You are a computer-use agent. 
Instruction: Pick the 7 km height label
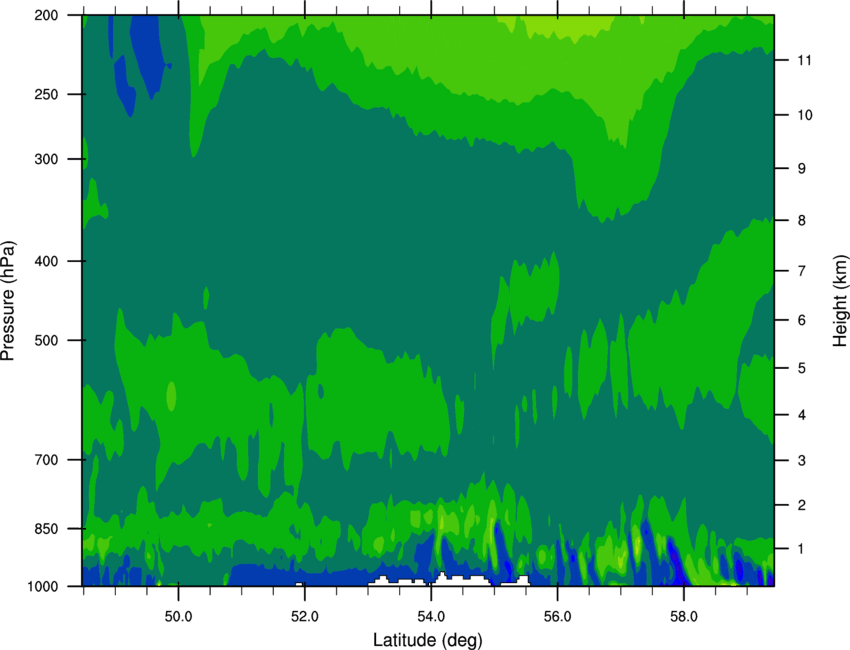click(x=802, y=271)
